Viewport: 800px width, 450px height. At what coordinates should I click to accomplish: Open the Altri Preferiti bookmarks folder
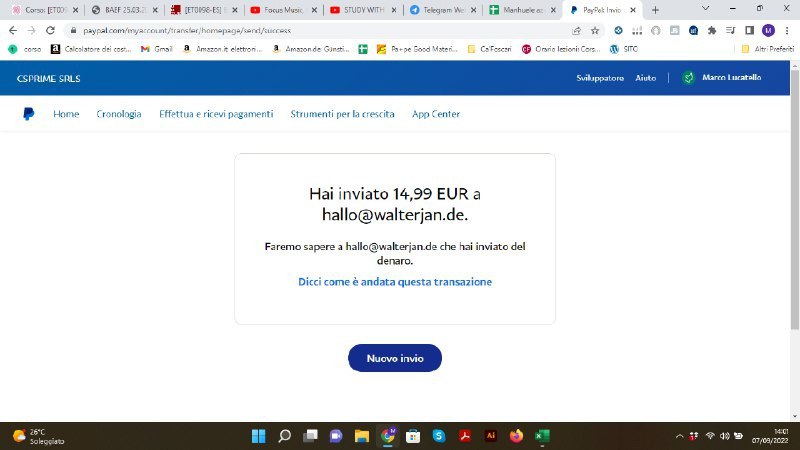[x=768, y=49]
